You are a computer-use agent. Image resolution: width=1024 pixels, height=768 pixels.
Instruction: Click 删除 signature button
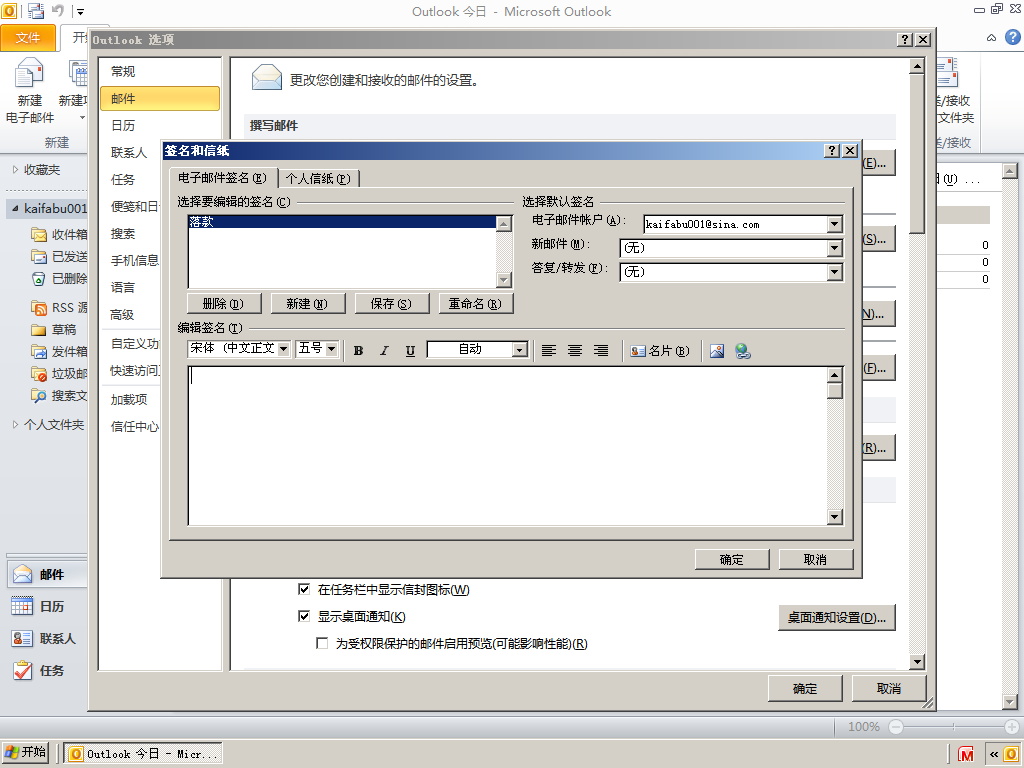coord(223,304)
